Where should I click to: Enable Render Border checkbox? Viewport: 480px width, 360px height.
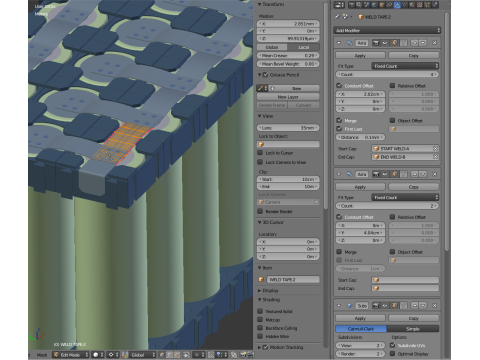coord(260,211)
